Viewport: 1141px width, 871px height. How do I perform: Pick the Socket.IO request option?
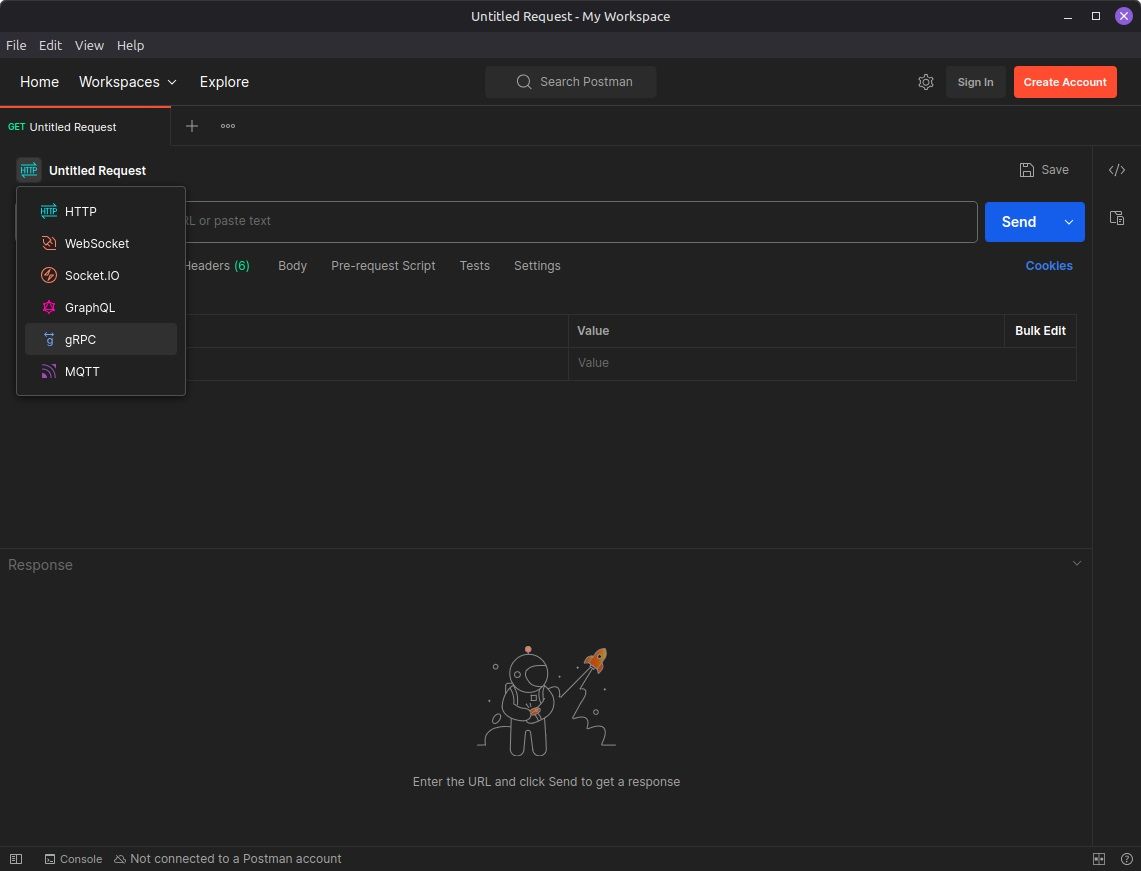coord(91,276)
